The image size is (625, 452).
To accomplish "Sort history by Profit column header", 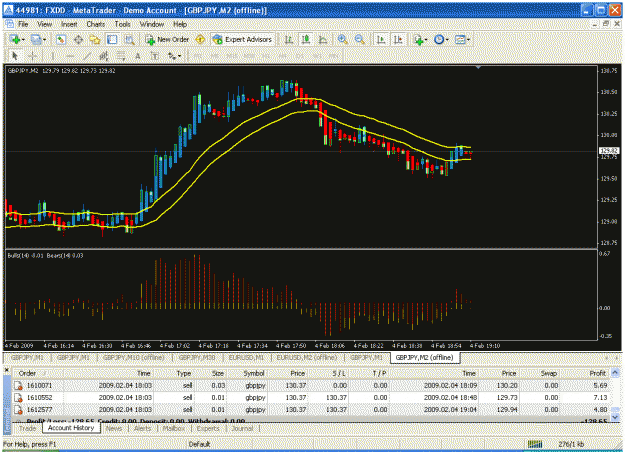I will (597, 373).
